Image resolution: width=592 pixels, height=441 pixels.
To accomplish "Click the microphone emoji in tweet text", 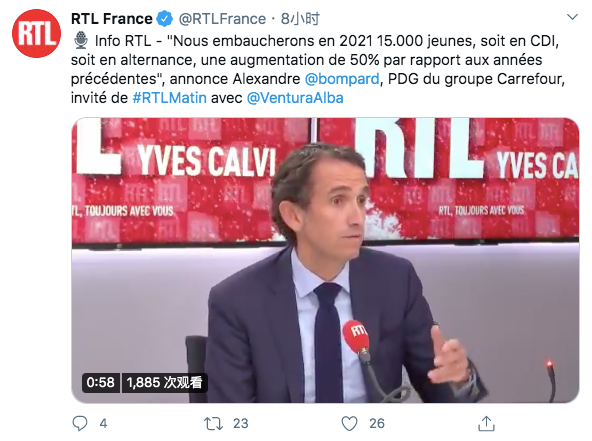I will tap(81, 40).
